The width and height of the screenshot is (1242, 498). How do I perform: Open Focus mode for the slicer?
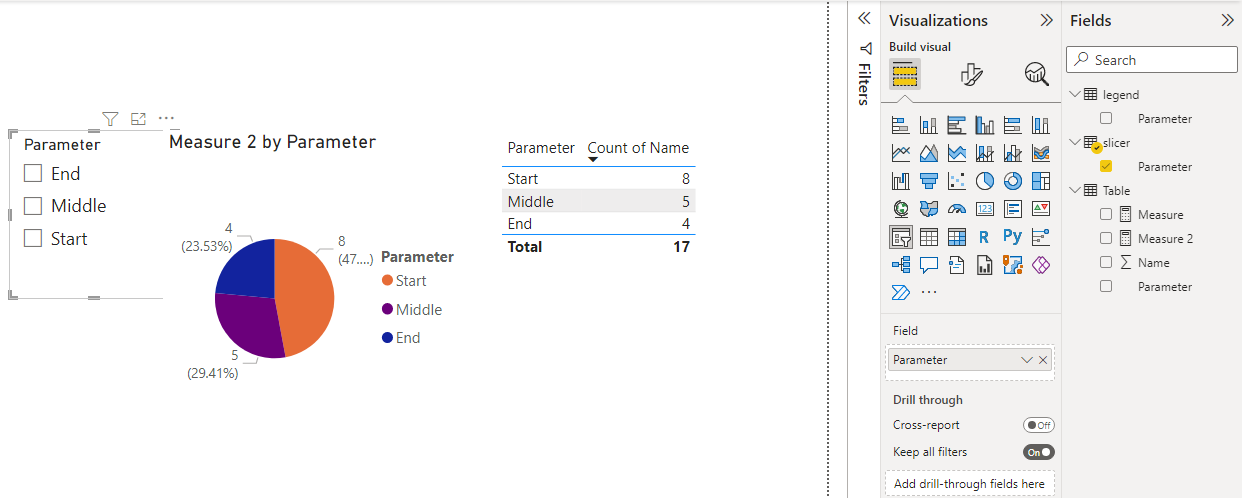[138, 118]
